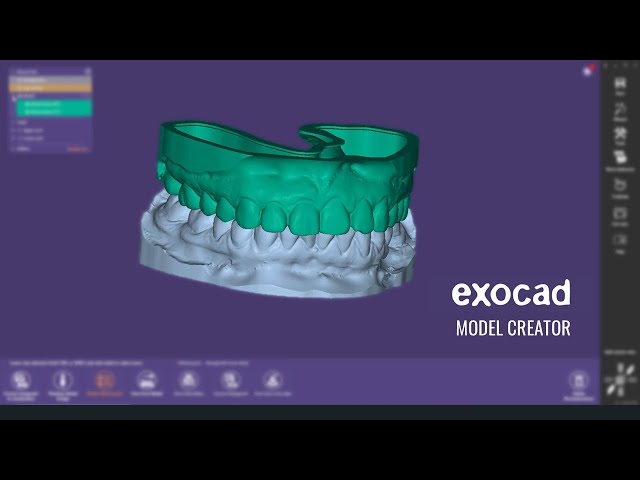
Task: Click the round icon at bottom toolbar's far right
Action: 578,380
